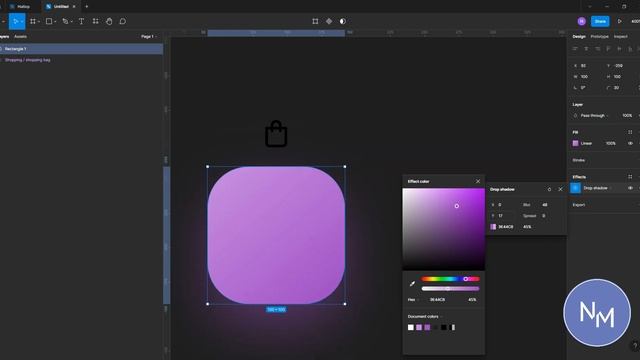The image size is (640, 360).
Task: Close the Effect color picker
Action: point(478,181)
